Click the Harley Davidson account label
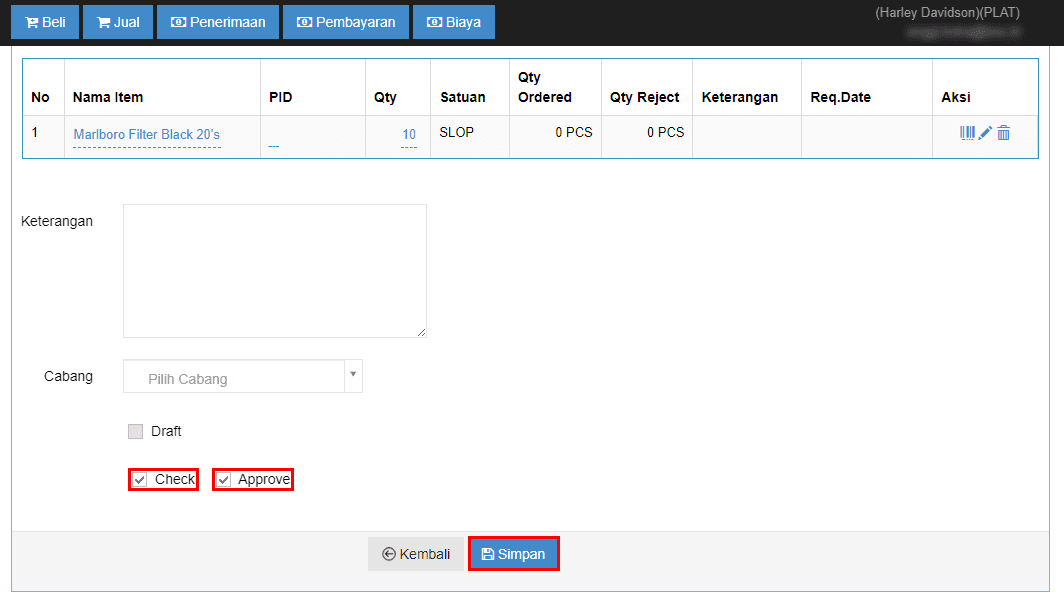 (946, 13)
